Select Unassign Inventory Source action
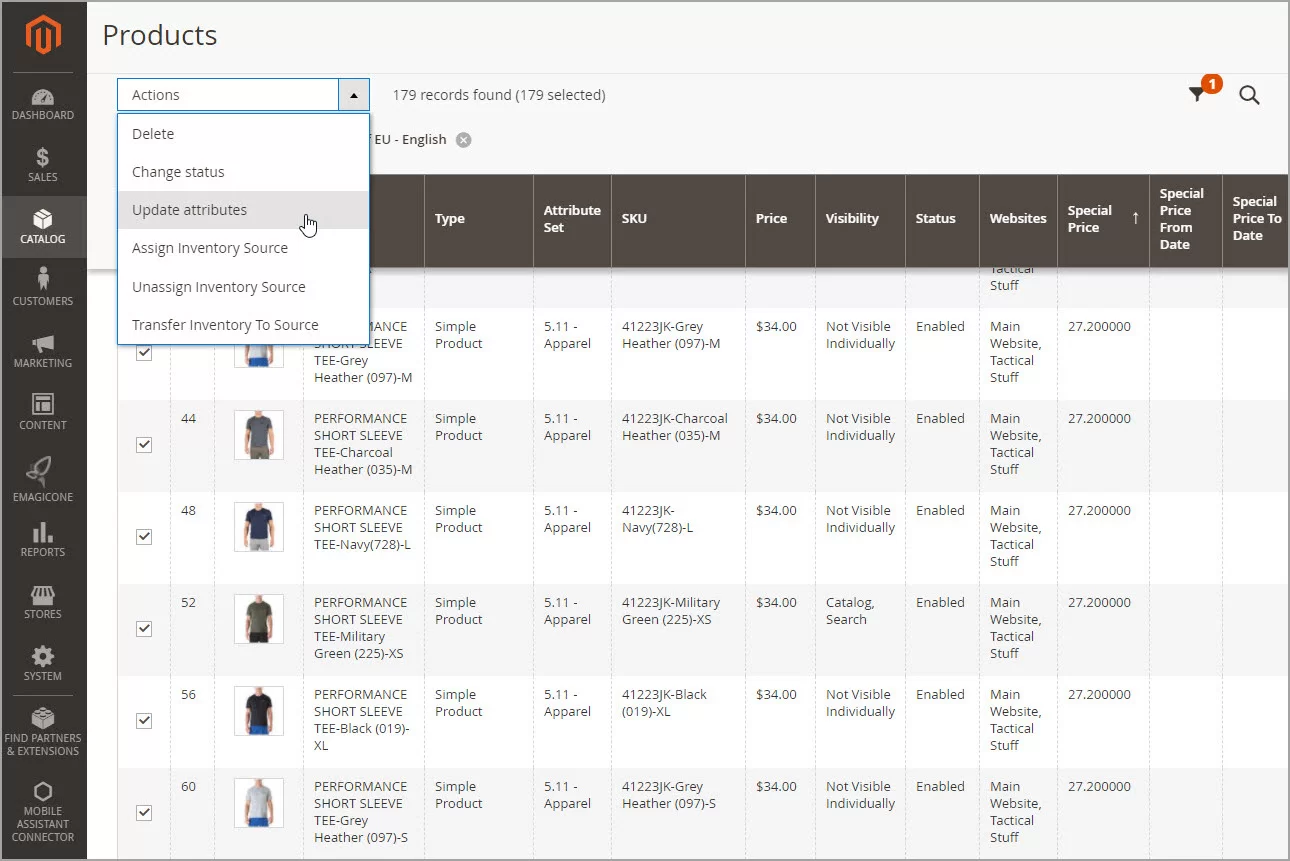This screenshot has height=861, width=1290. (x=243, y=287)
